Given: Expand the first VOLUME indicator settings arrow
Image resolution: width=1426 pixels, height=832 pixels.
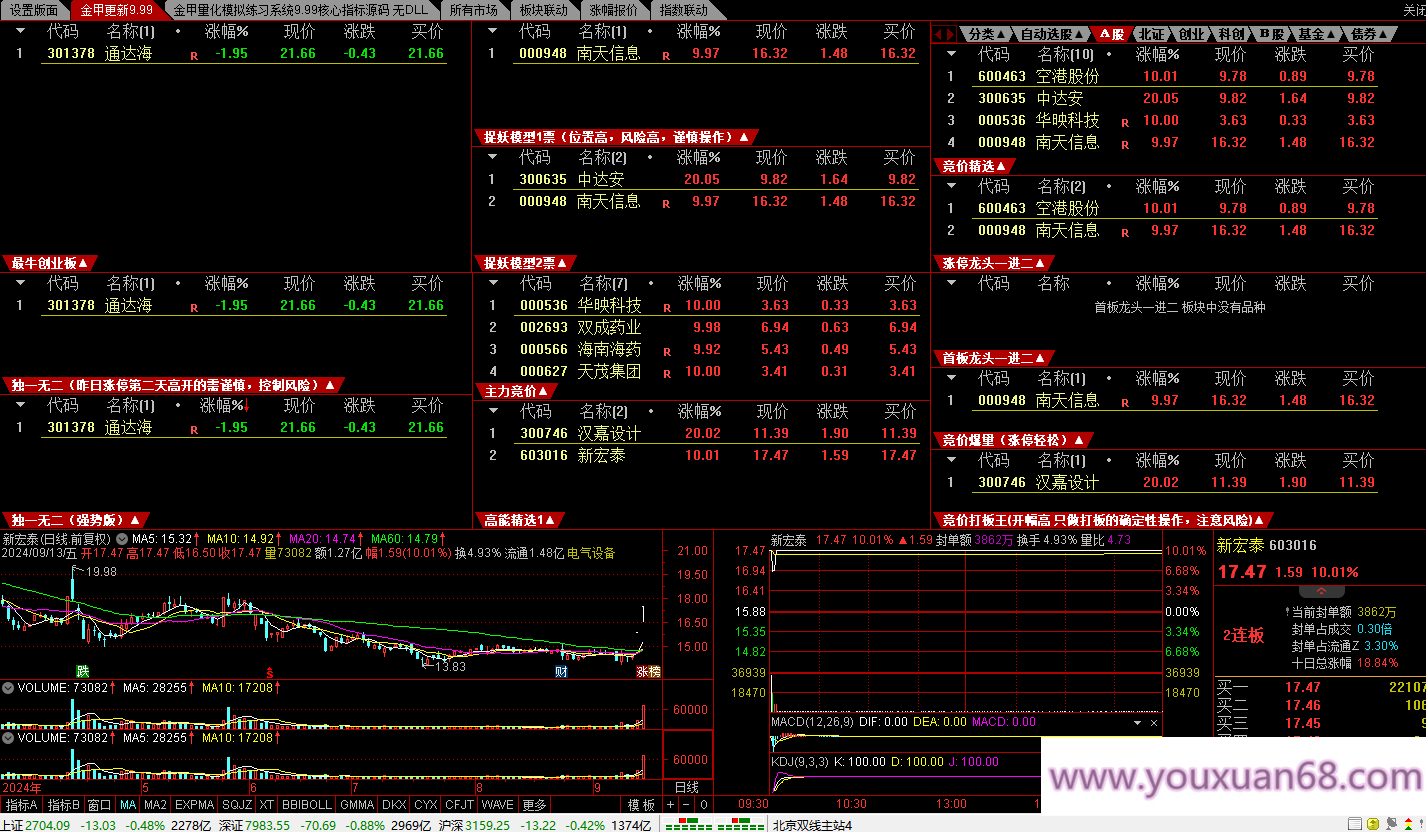Looking at the screenshot, I should pyautogui.click(x=8, y=688).
